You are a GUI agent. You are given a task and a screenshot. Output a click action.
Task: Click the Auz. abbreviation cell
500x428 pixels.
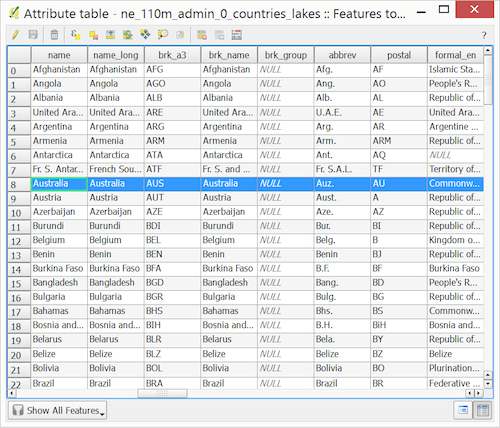click(x=342, y=184)
